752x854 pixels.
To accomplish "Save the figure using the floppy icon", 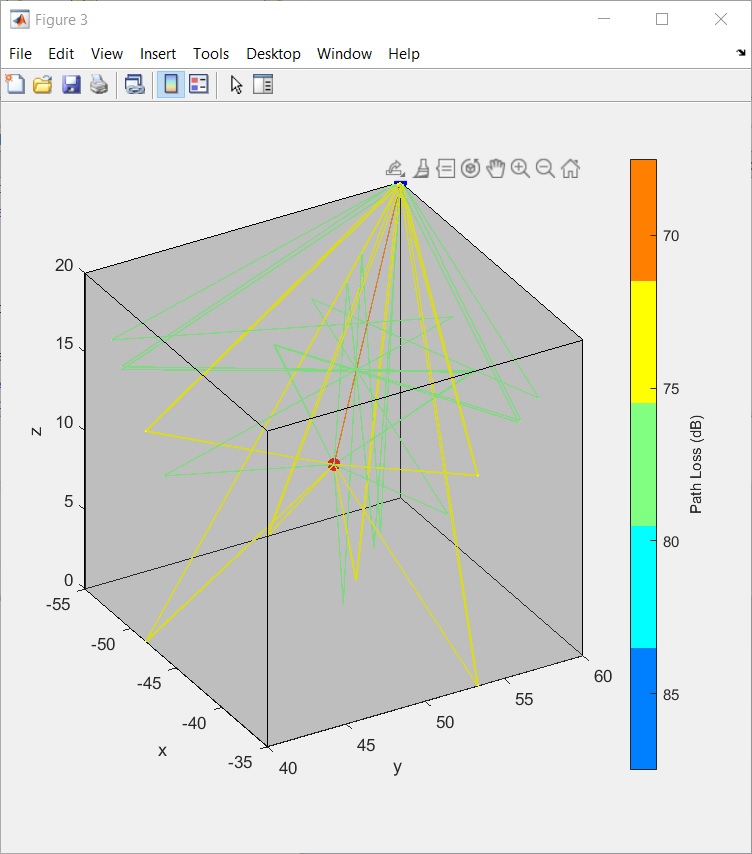I will pyautogui.click(x=71, y=85).
